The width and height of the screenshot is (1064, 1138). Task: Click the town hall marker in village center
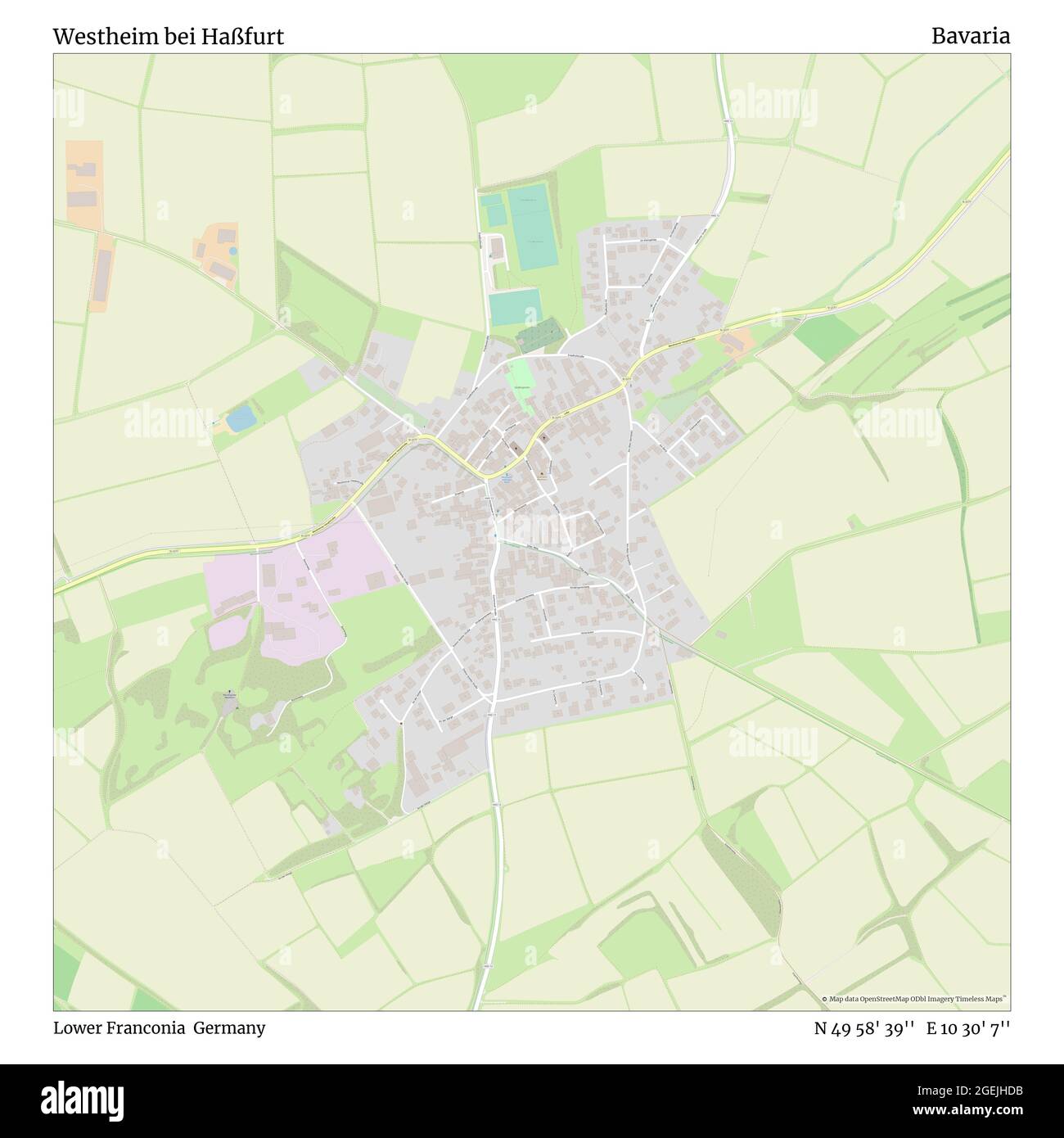tap(541, 474)
